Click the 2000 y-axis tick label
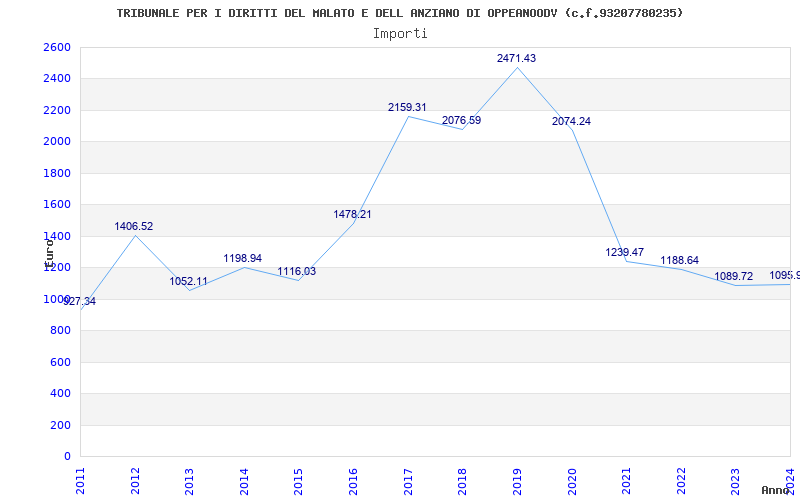 pyautogui.click(x=57, y=142)
